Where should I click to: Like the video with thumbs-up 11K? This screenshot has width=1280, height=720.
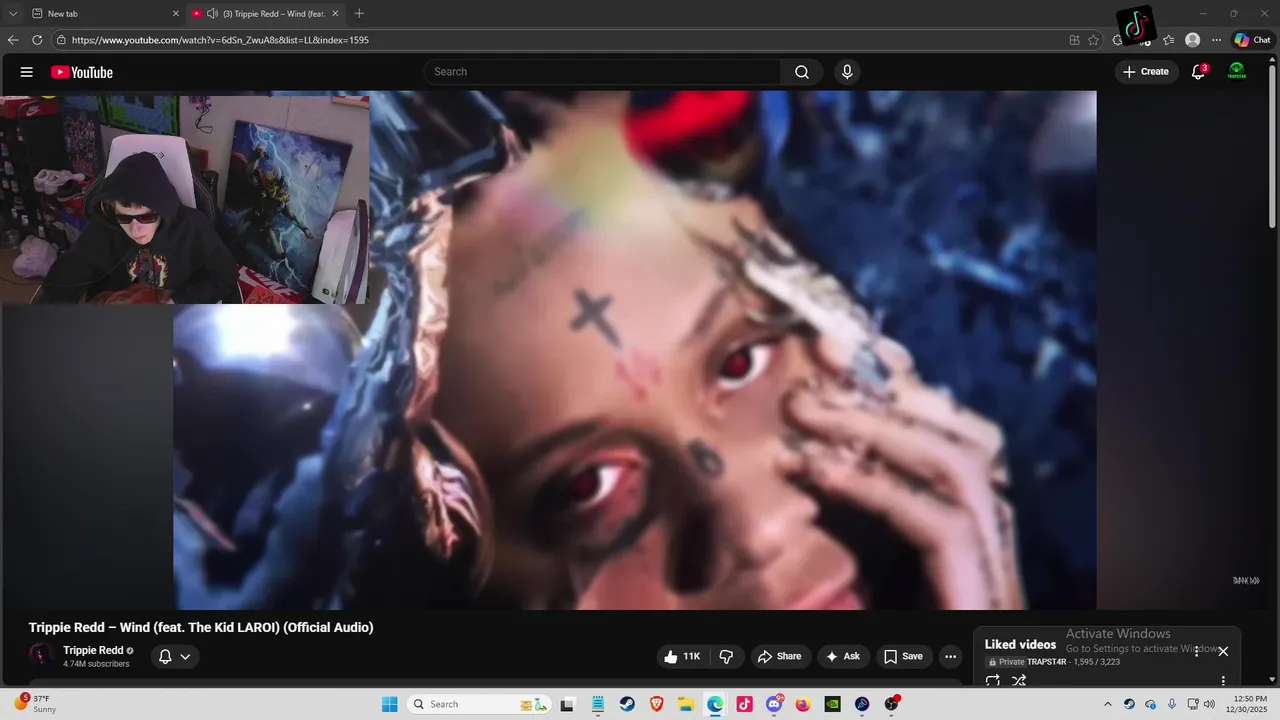click(x=681, y=657)
